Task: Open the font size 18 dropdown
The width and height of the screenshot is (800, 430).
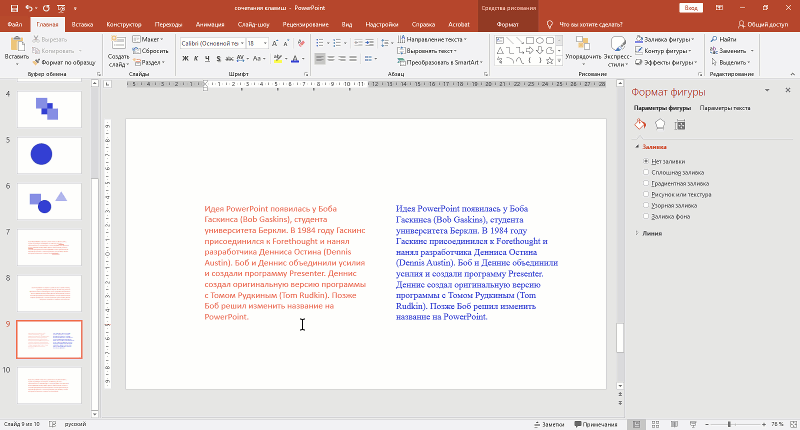Action: click(x=265, y=43)
